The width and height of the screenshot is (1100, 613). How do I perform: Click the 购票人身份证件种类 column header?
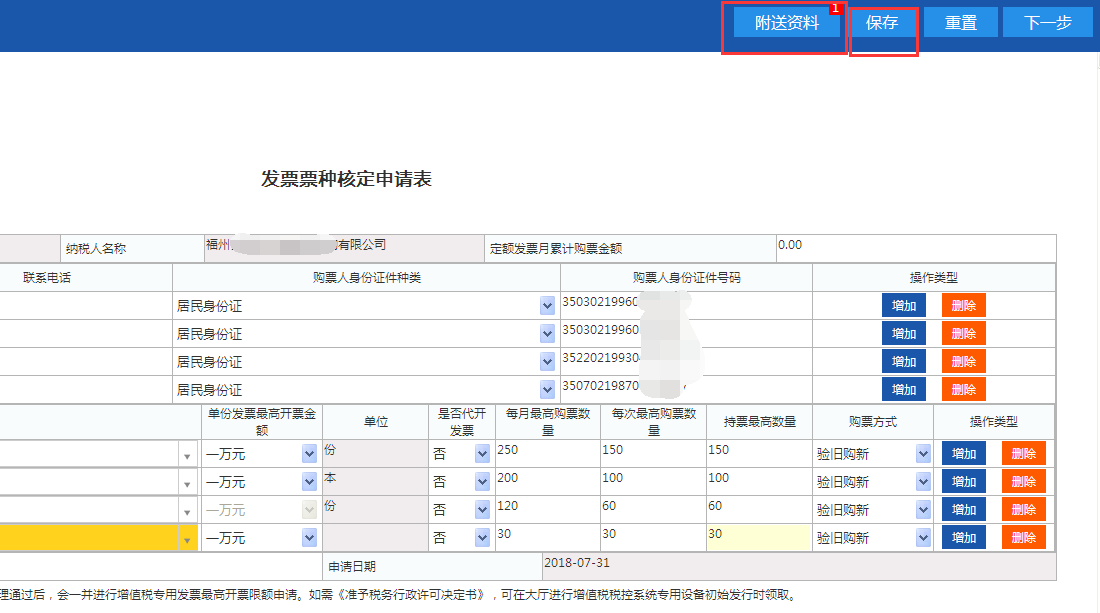click(367, 278)
